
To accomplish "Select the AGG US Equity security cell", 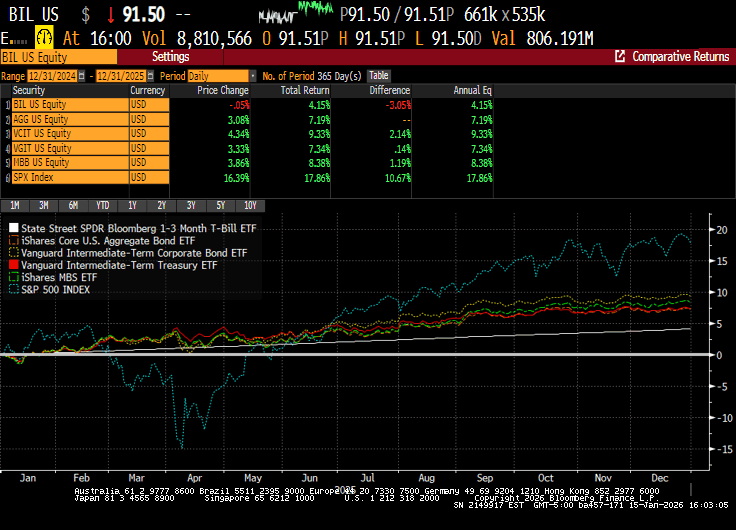I will (x=70, y=119).
